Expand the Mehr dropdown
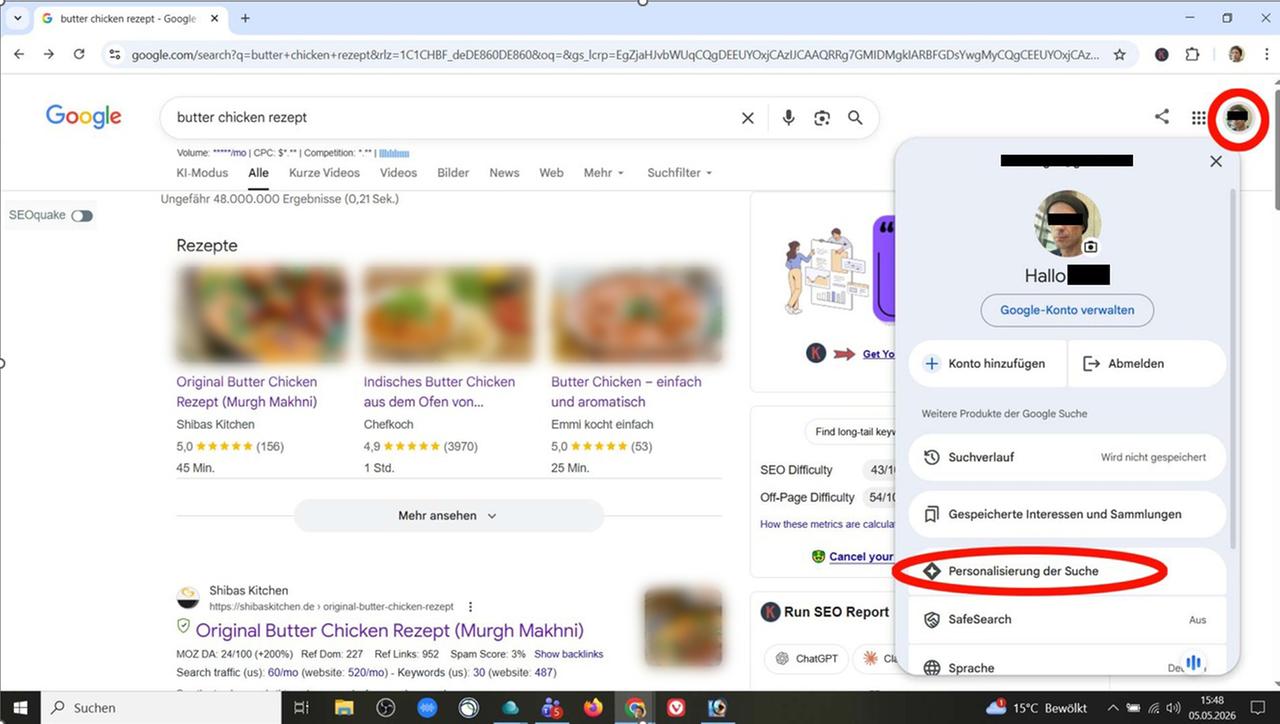 pyautogui.click(x=603, y=173)
